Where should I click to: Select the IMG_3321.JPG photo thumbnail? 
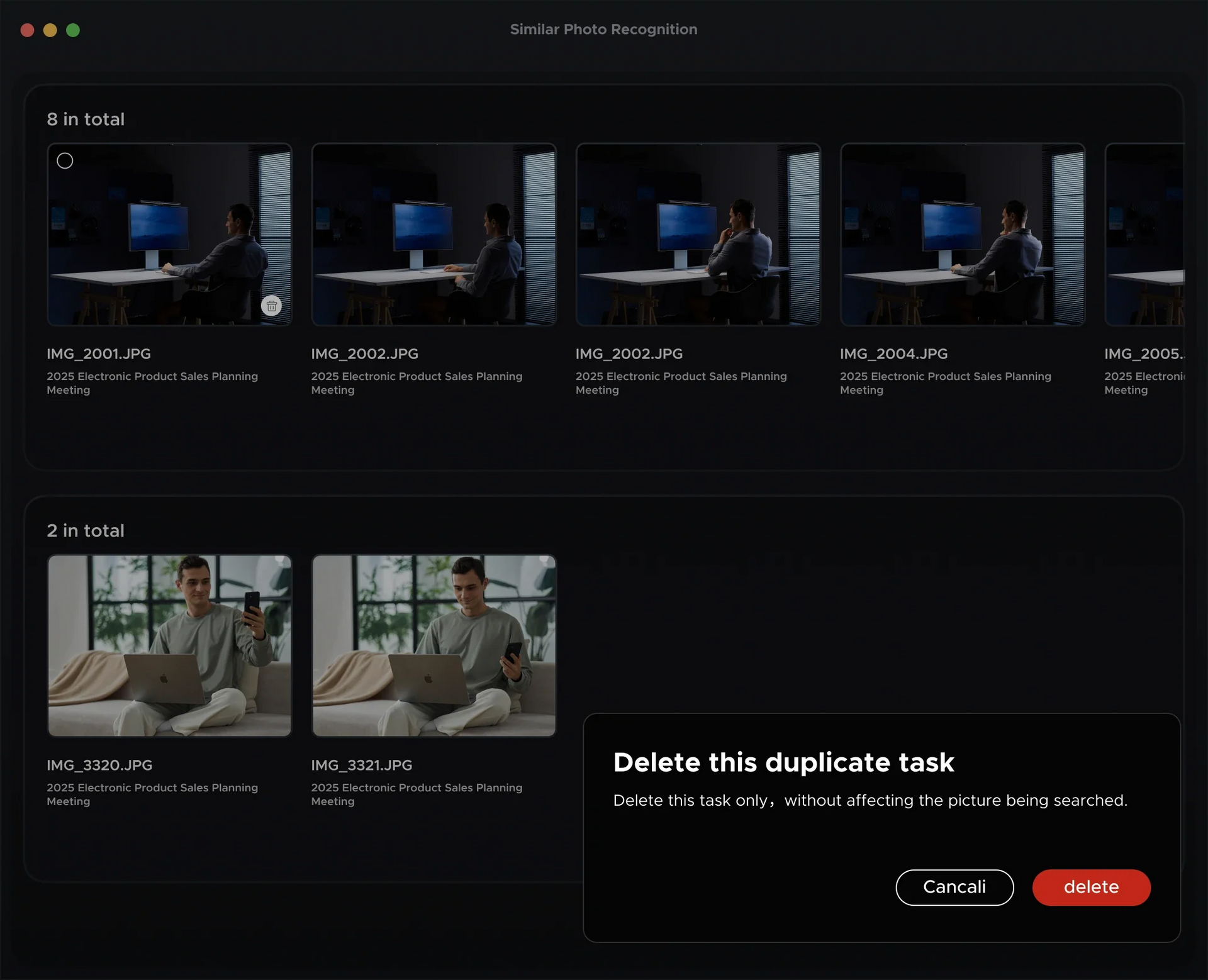tap(433, 645)
